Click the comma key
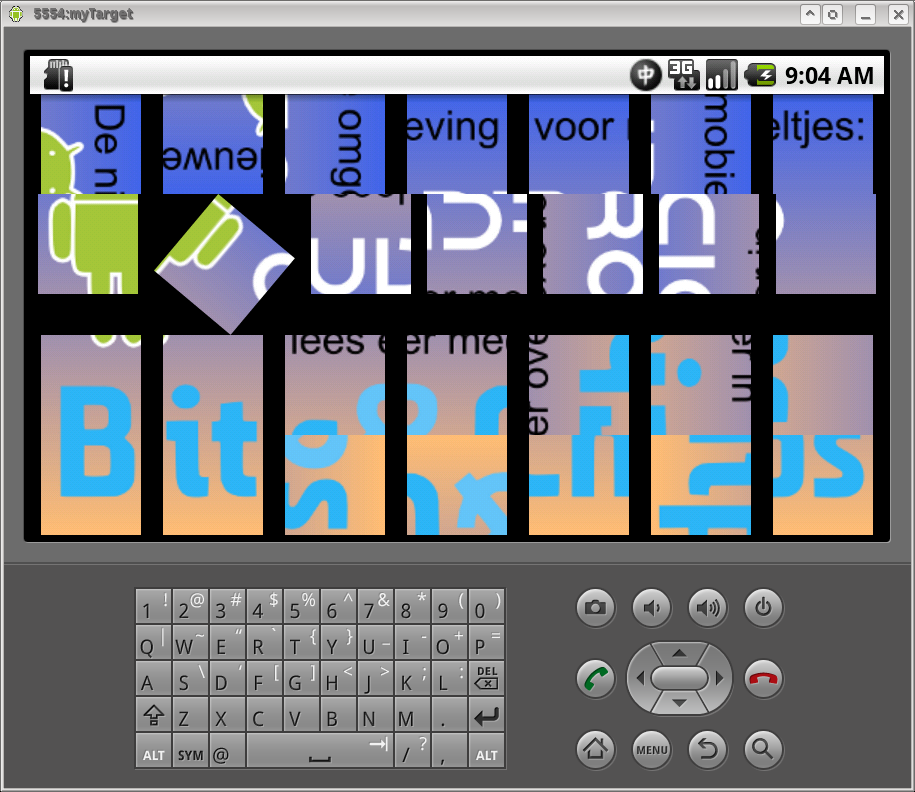 [x=449, y=751]
